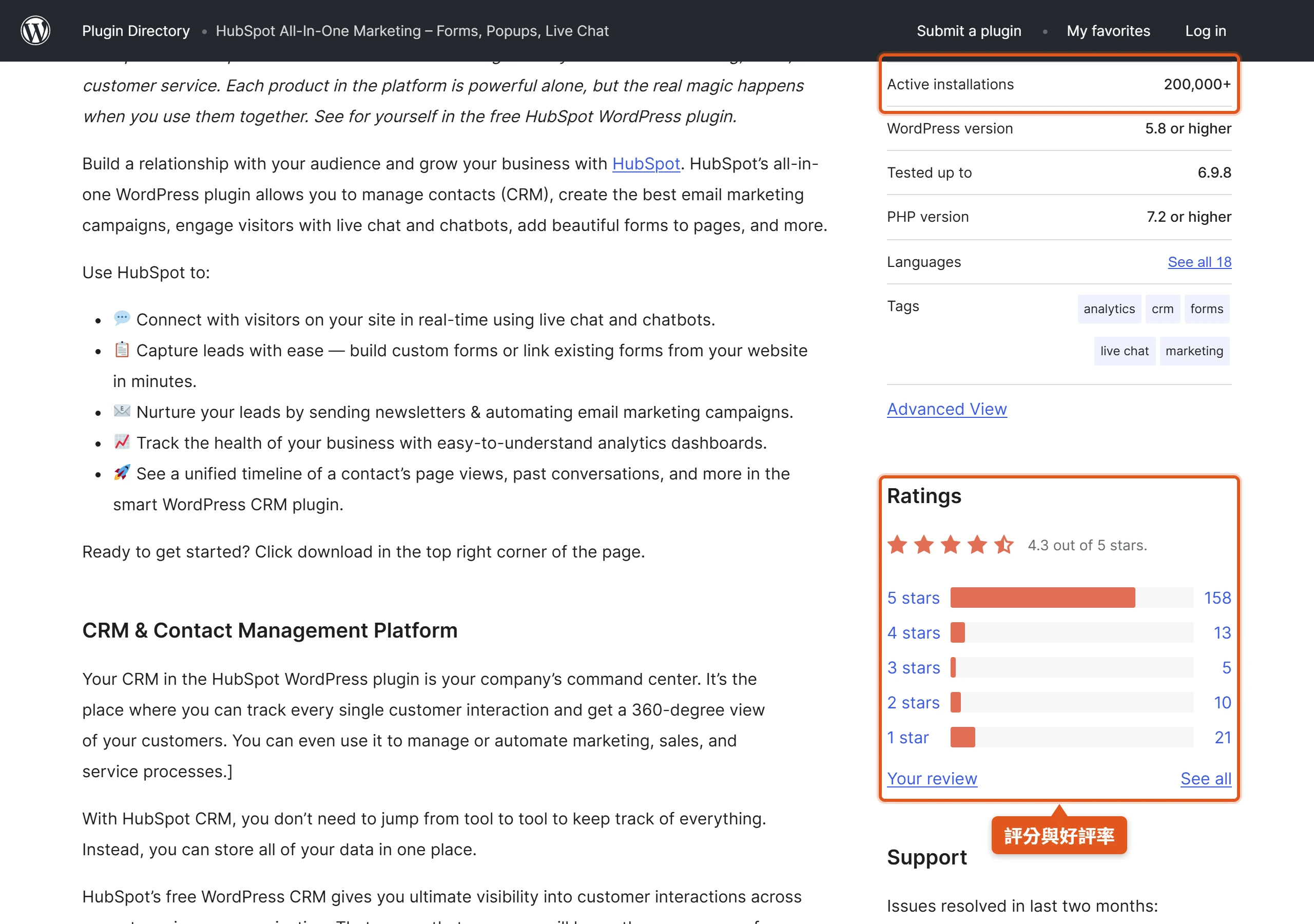Click the 5 stars rating bar
Viewport: 1314px width, 924px height.
[x=1071, y=598]
